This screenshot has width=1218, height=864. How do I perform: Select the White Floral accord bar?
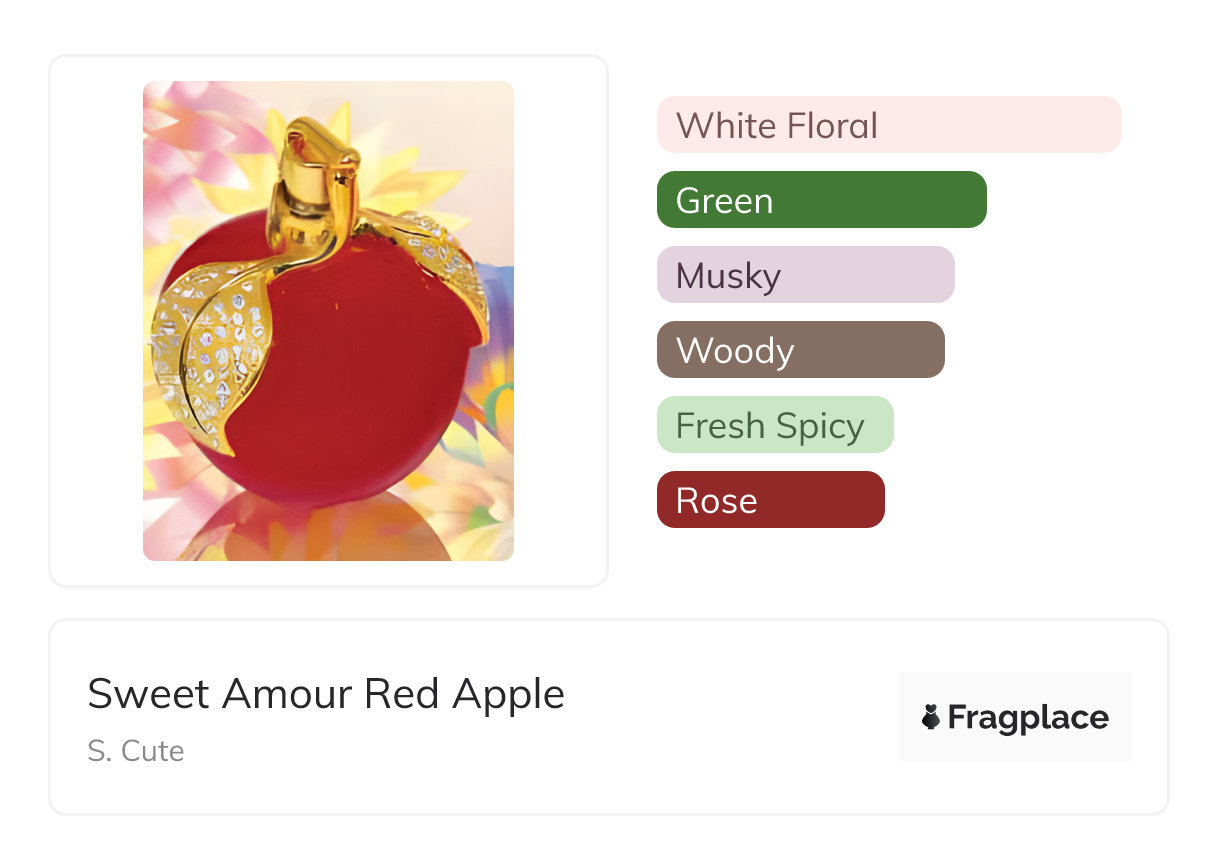coord(888,125)
